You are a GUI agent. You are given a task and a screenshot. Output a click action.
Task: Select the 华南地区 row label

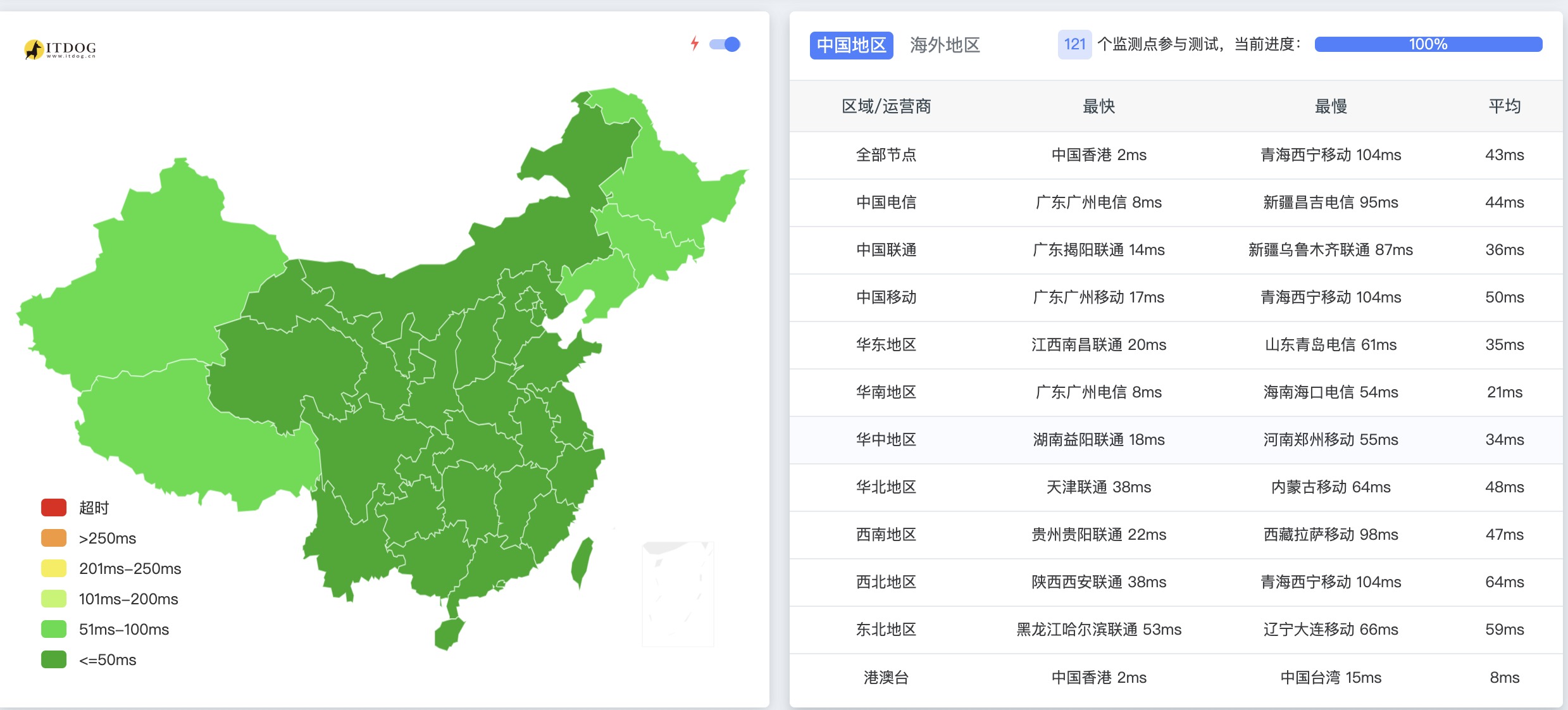tap(886, 392)
